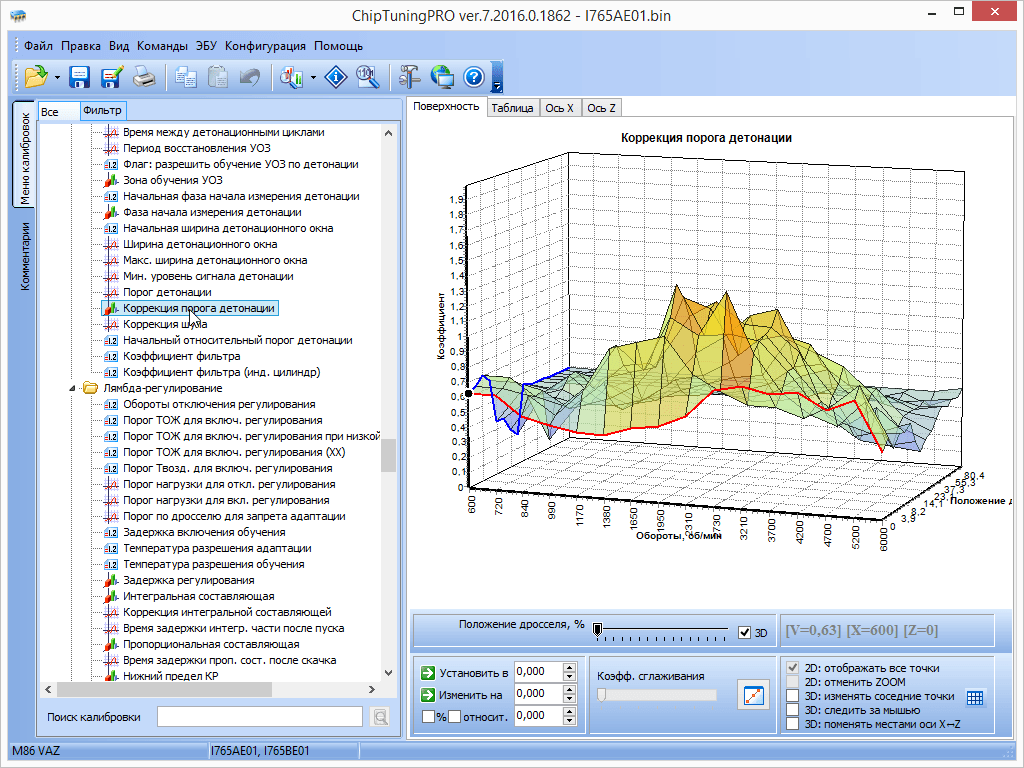The image size is (1024, 768).
Task: Click the smoothing line graph button
Action: pos(753,694)
